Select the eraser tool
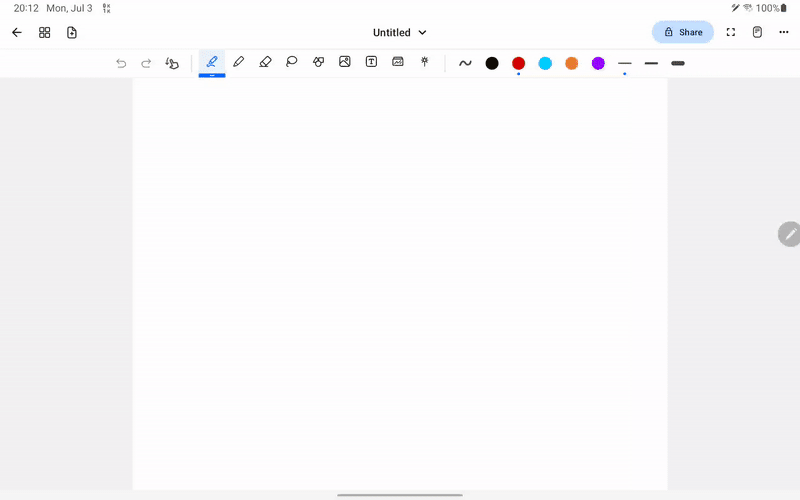The image size is (800, 500). tap(265, 62)
